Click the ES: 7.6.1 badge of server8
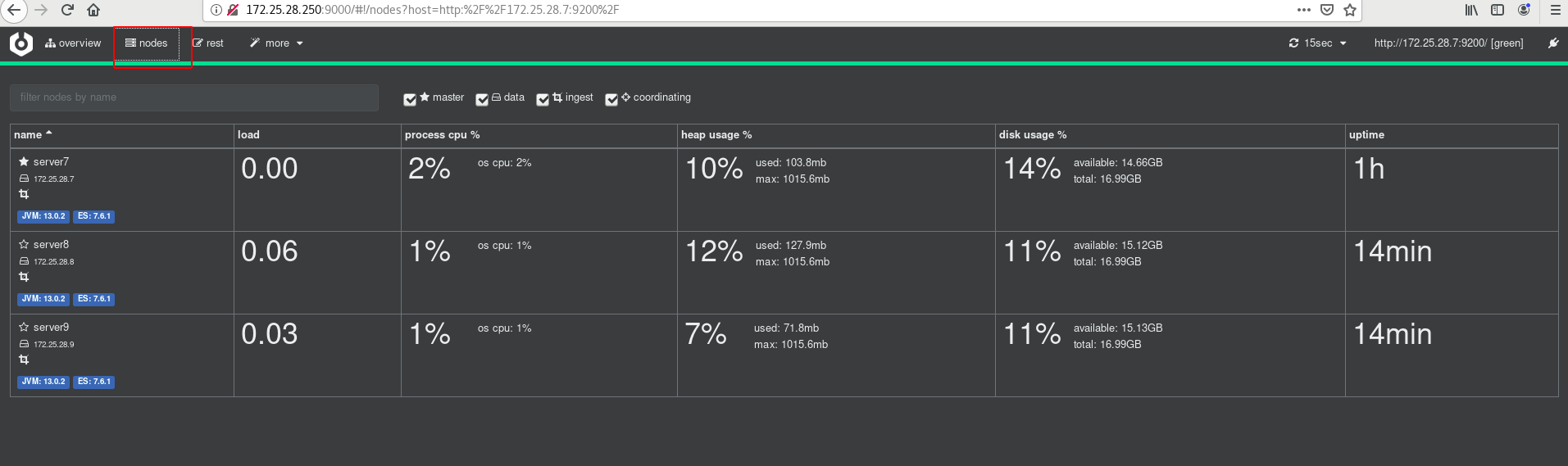Viewport: 1568px width, 466px height. point(94,299)
